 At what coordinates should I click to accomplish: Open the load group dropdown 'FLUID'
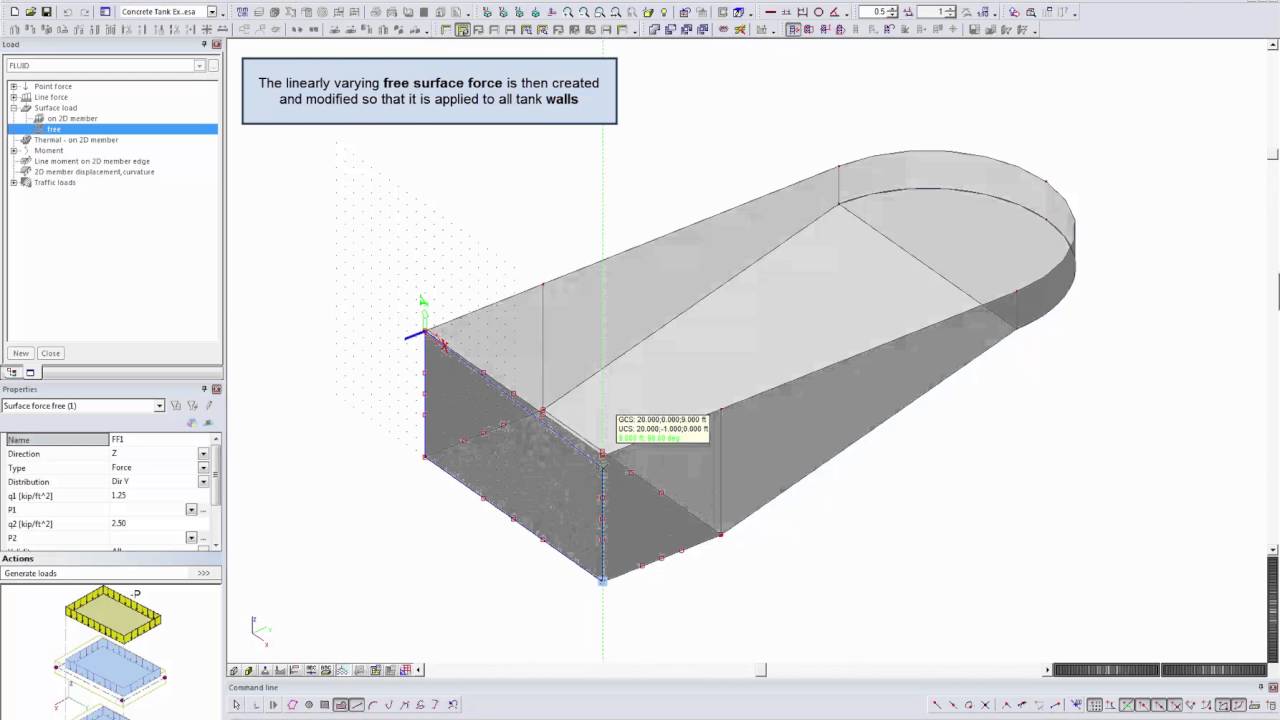point(199,66)
